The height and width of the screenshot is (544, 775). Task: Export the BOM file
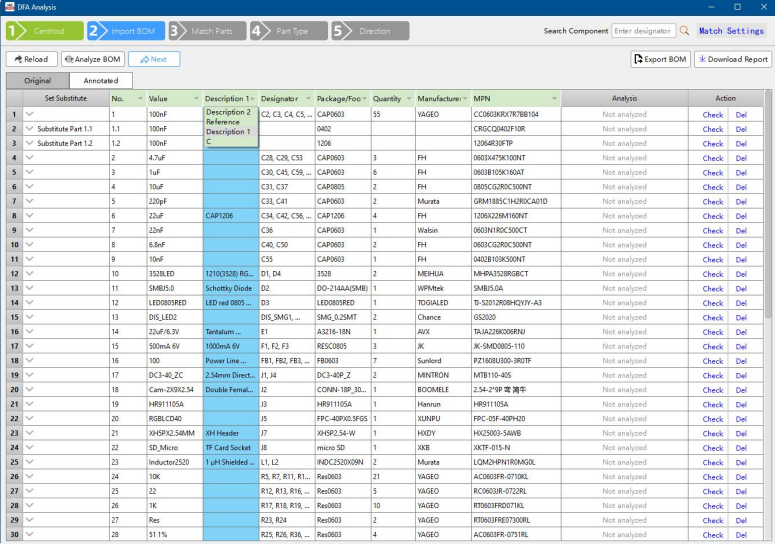click(660, 59)
